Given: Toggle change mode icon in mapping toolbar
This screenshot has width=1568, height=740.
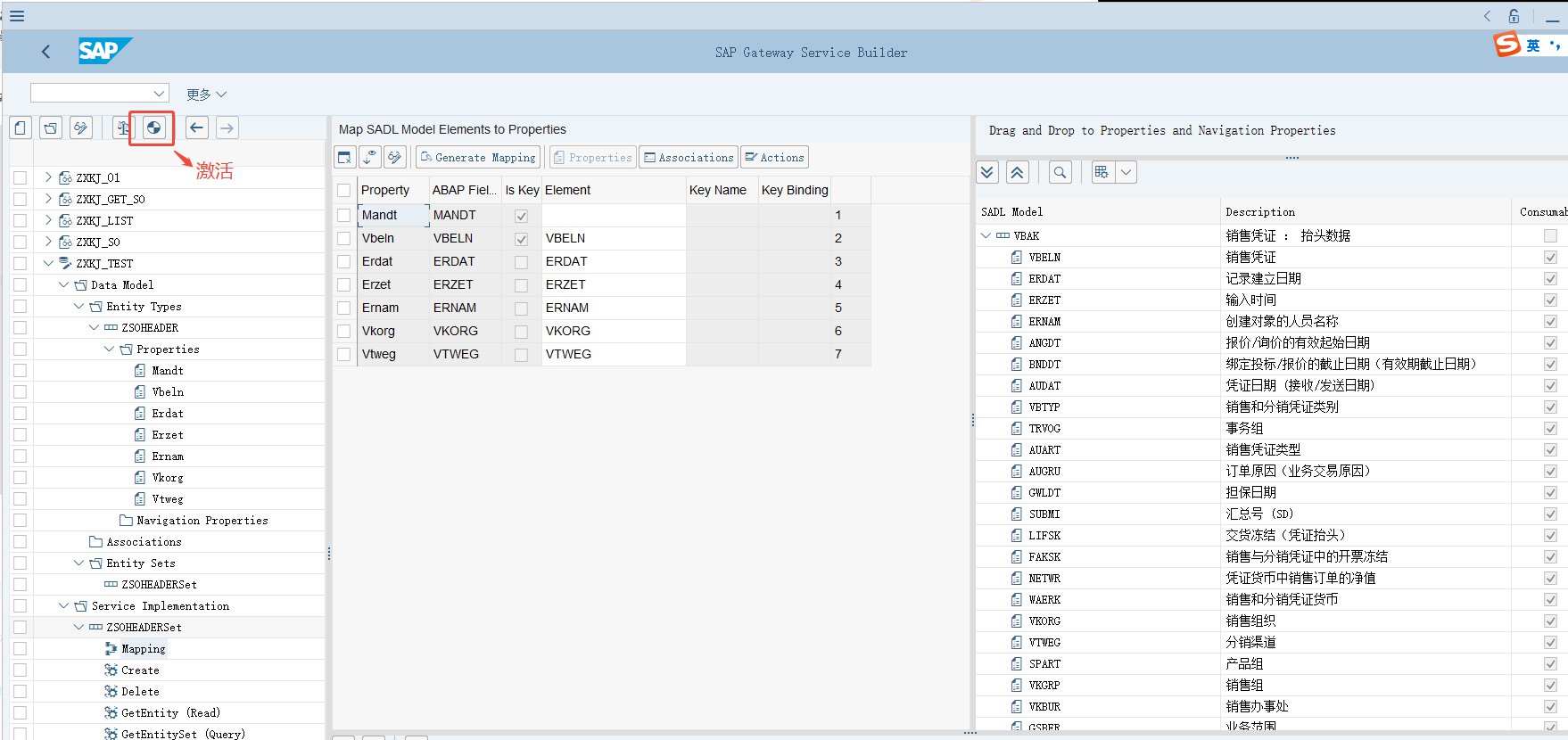Looking at the screenshot, I should pos(395,157).
